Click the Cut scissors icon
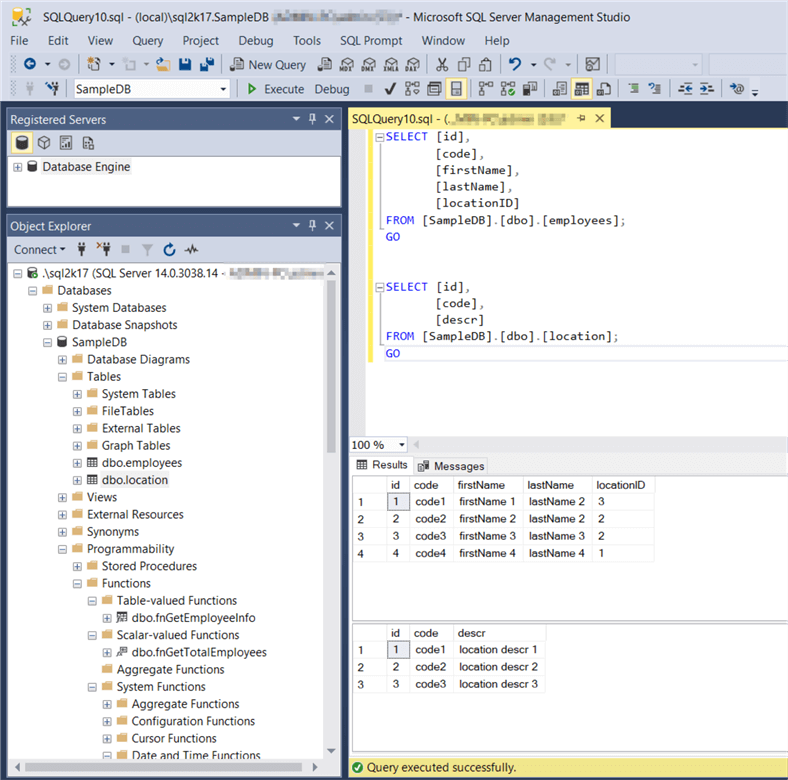The width and height of the screenshot is (788, 780). 442,64
